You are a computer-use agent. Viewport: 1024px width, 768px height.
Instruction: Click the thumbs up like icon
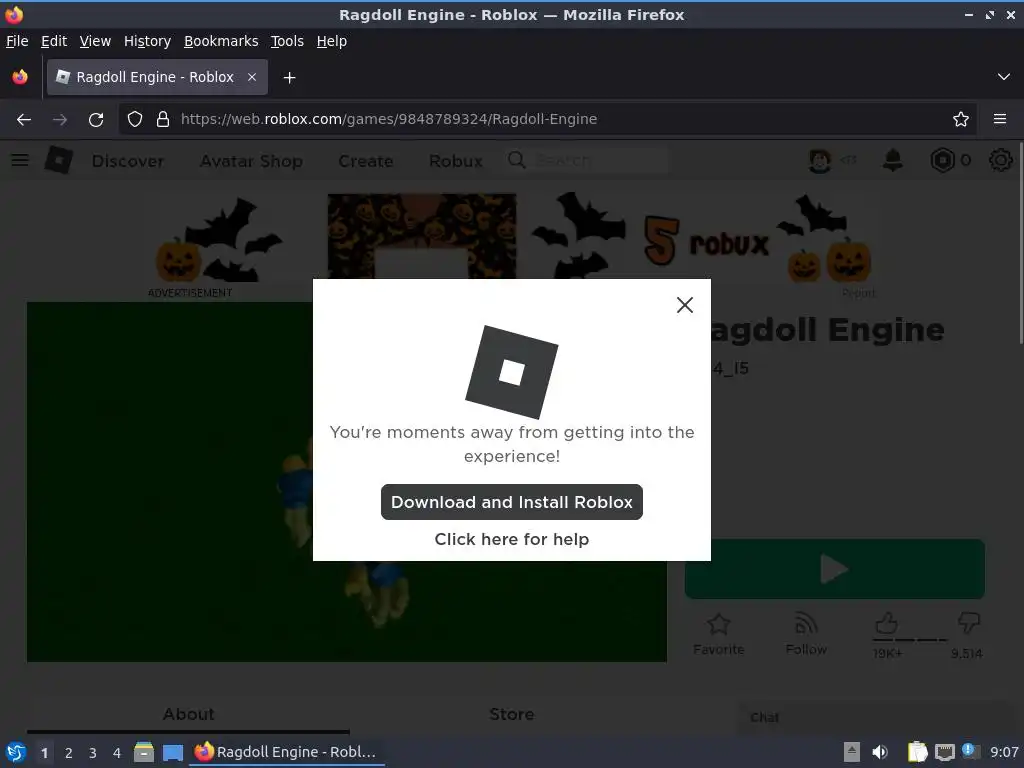click(886, 624)
